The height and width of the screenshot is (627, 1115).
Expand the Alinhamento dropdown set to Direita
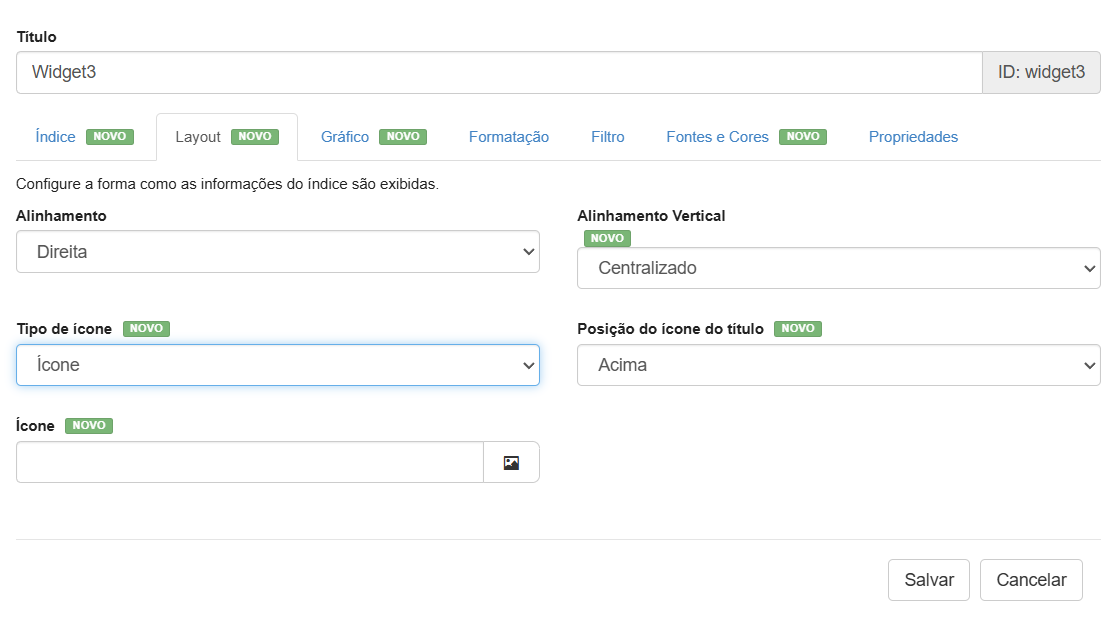277,252
